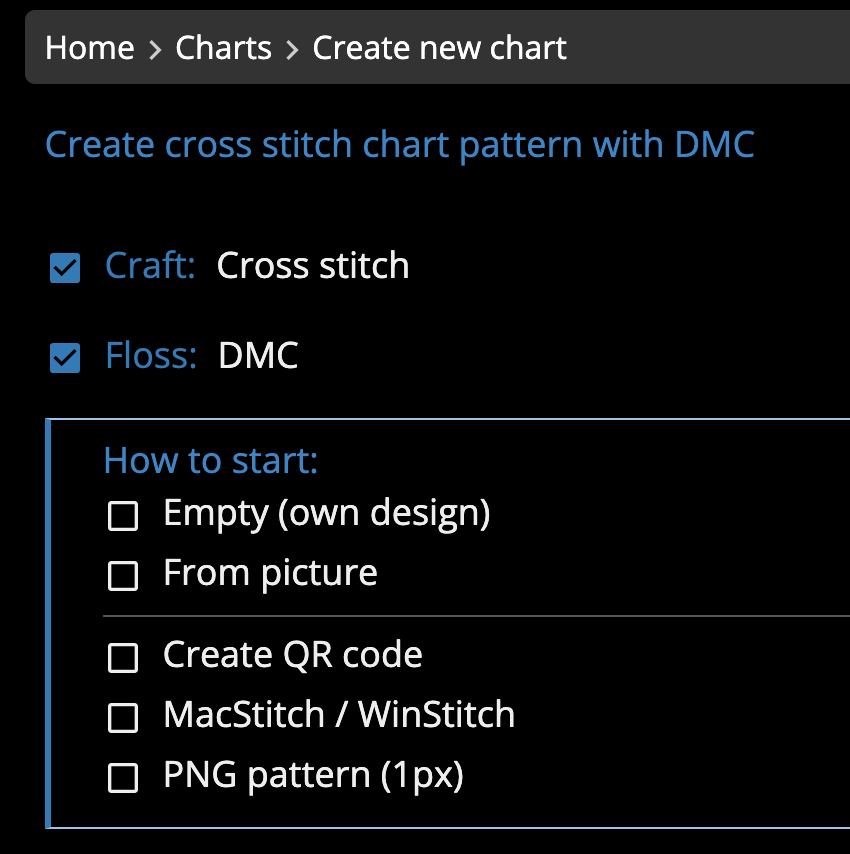Click the 'Create cross stitch chart pattern' heading
The height and width of the screenshot is (854, 850).
[x=400, y=145]
